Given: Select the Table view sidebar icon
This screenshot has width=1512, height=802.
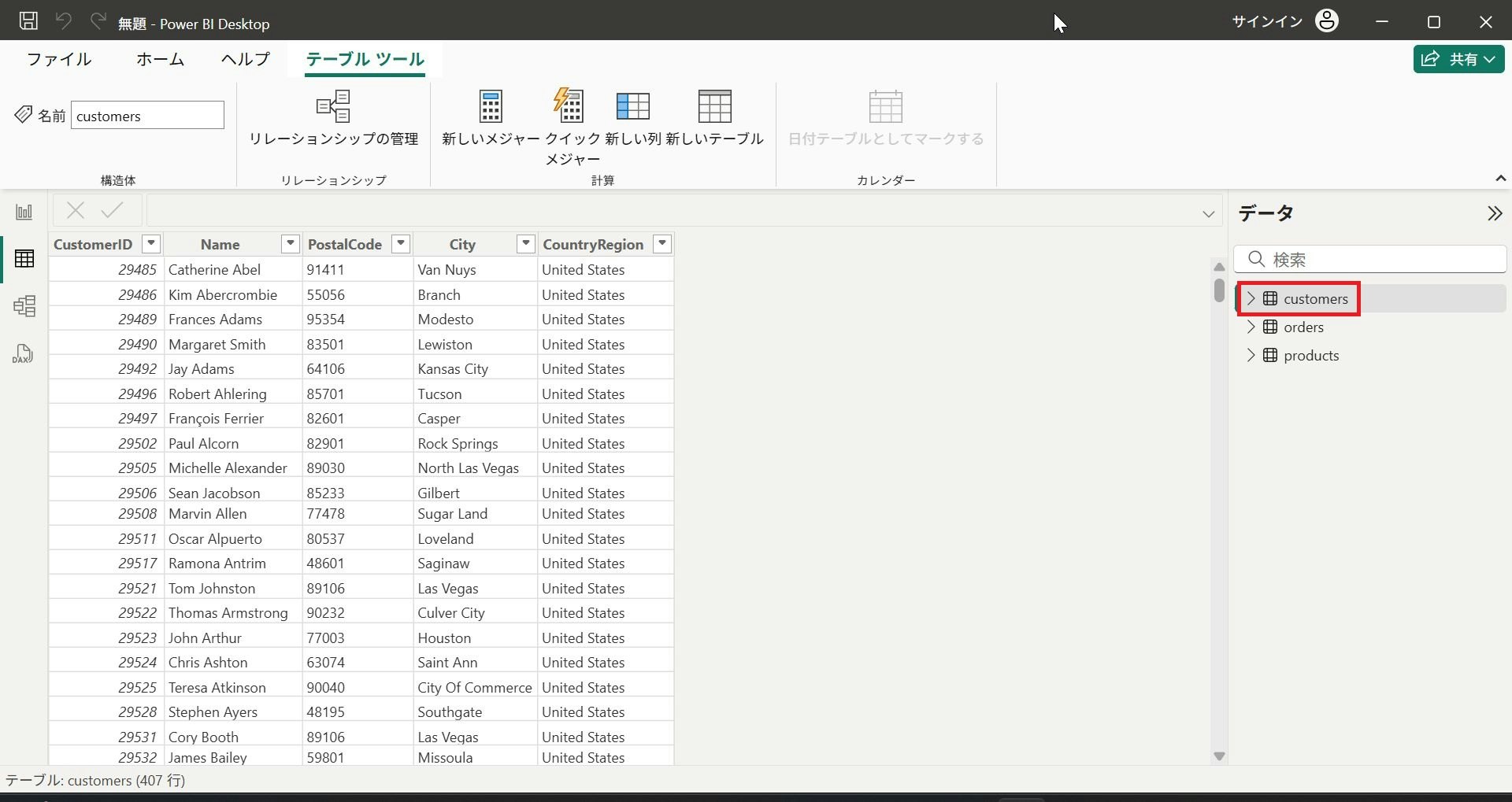Looking at the screenshot, I should pyautogui.click(x=24, y=259).
